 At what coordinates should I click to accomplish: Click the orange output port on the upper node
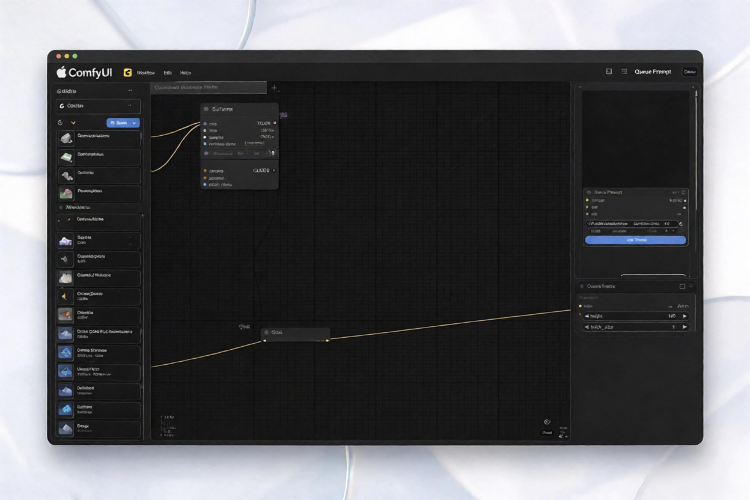pos(274,171)
